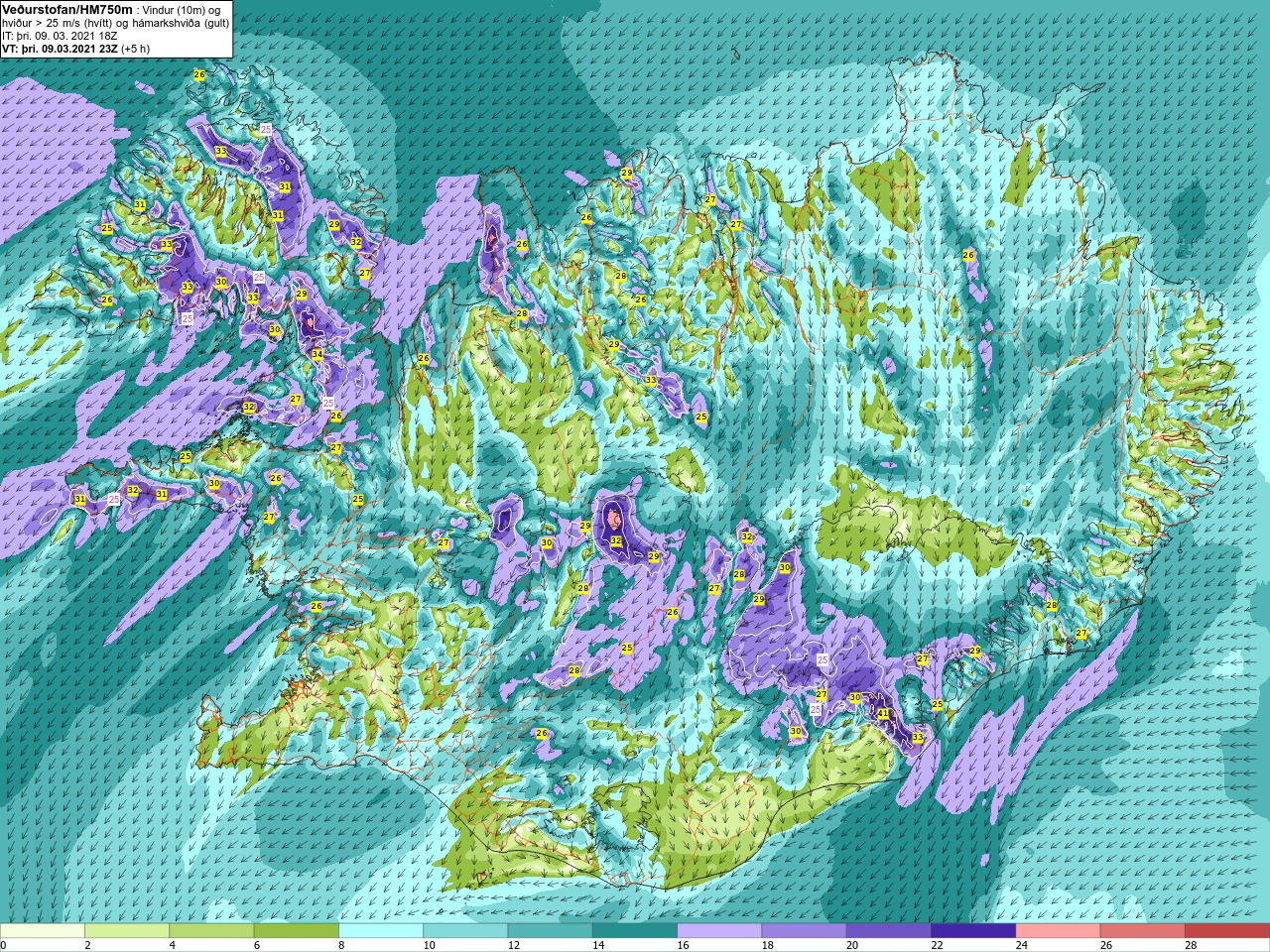The width and height of the screenshot is (1270, 952).
Task: Pick the 4–6 green legend swatch
Action: tap(211, 931)
